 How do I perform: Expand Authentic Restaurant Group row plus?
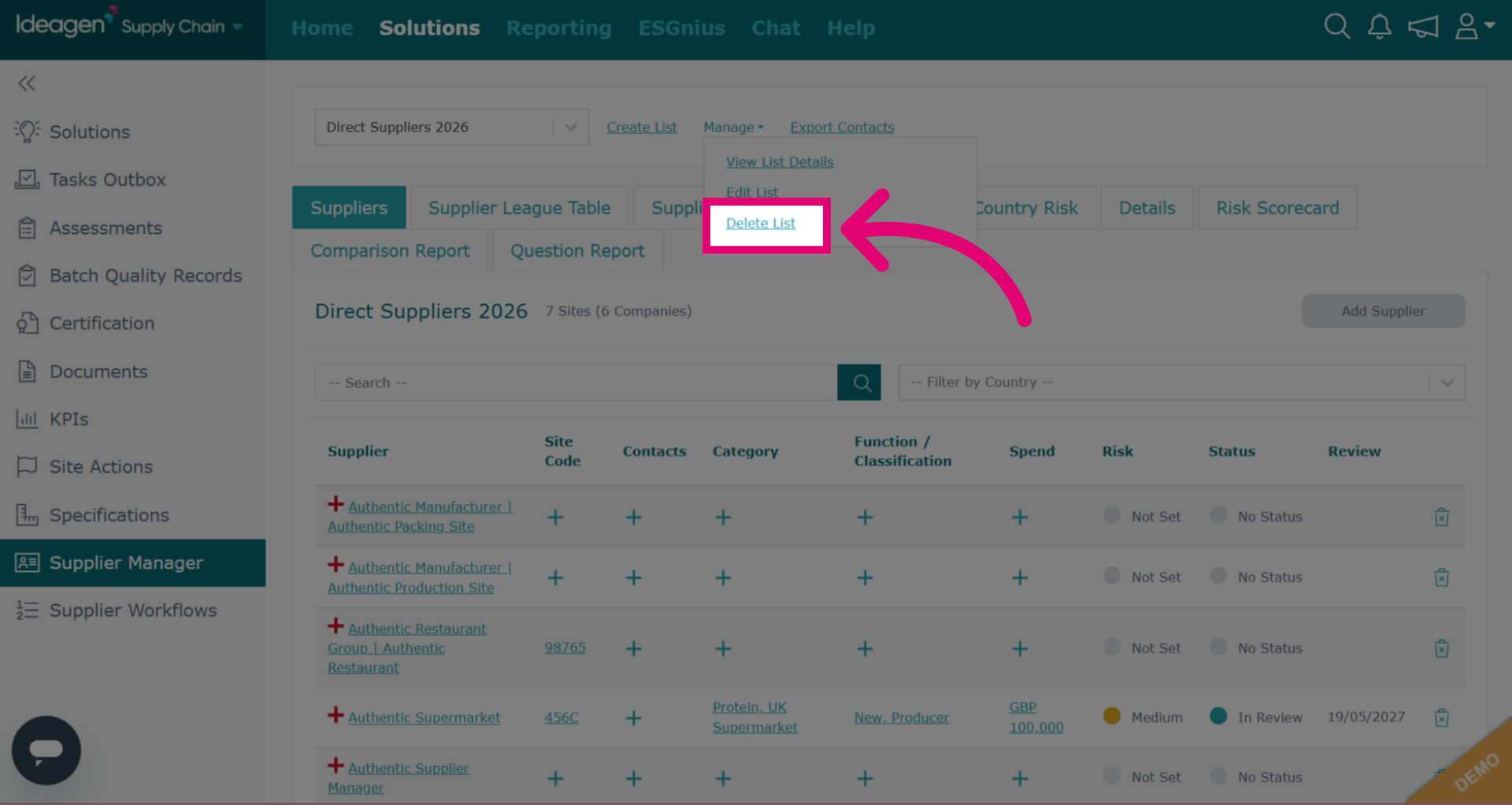[x=335, y=626]
